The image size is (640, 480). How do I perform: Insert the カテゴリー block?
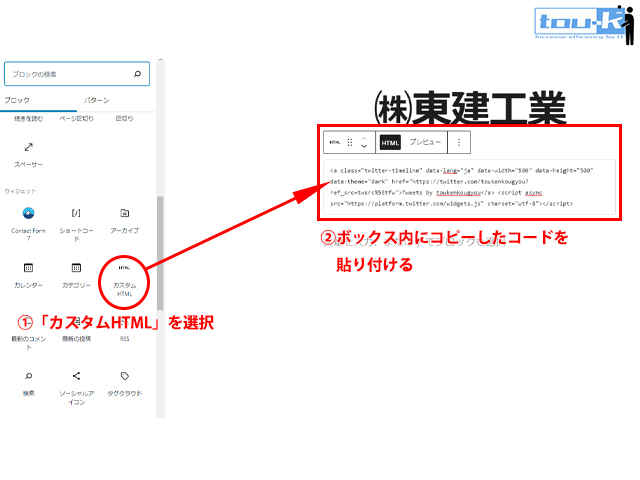76,276
